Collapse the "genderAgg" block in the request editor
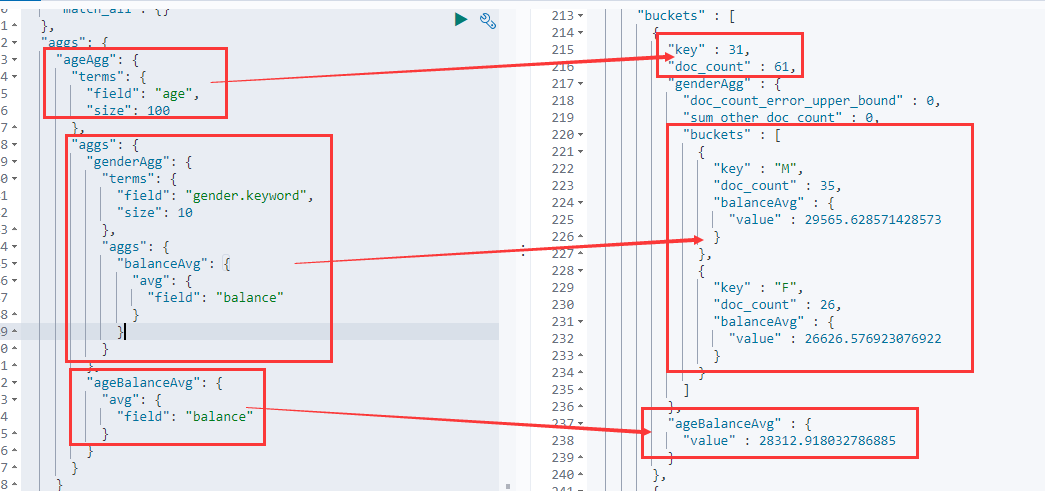This screenshot has width=1045, height=491. 15,162
